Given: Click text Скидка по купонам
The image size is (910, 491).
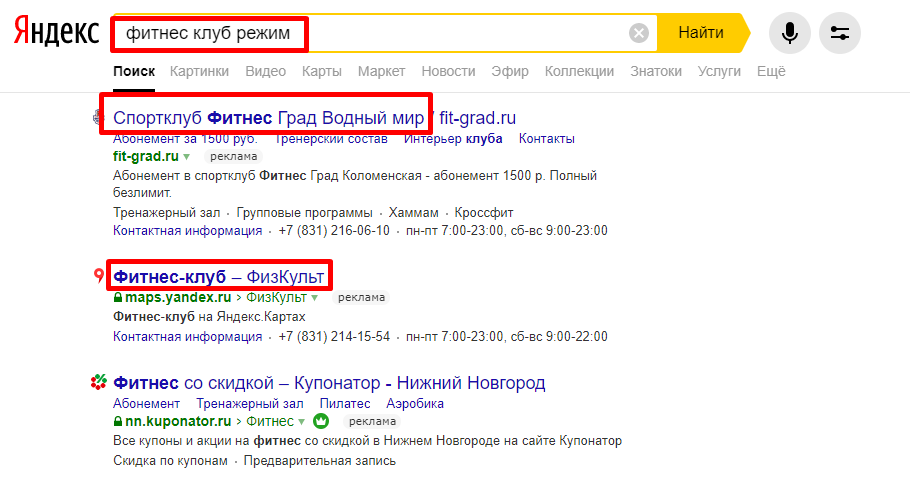Looking at the screenshot, I should (171, 461).
